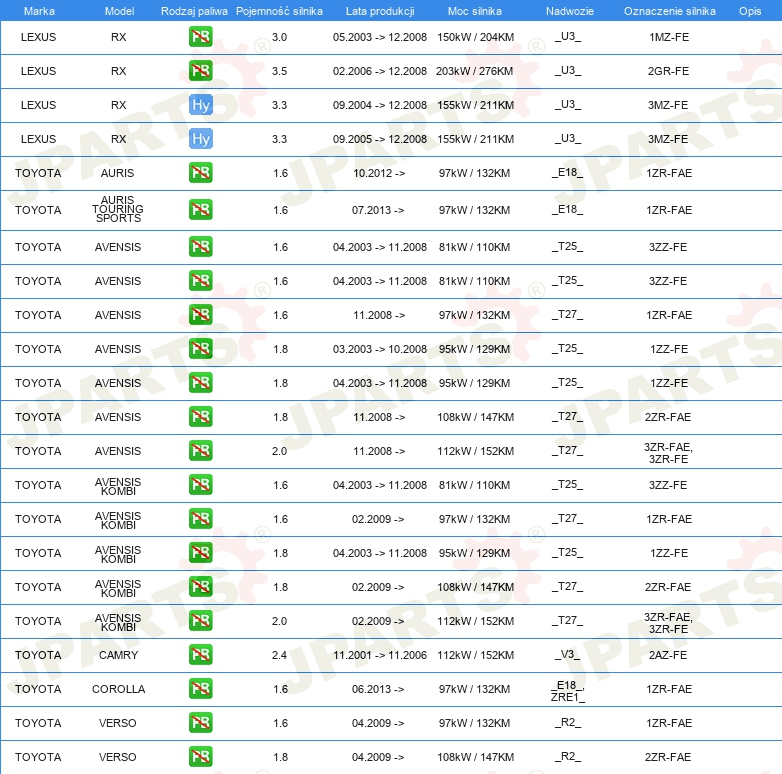This screenshot has height=774, width=782.
Task: Click the Moc silnika column header
Action: tap(474, 11)
